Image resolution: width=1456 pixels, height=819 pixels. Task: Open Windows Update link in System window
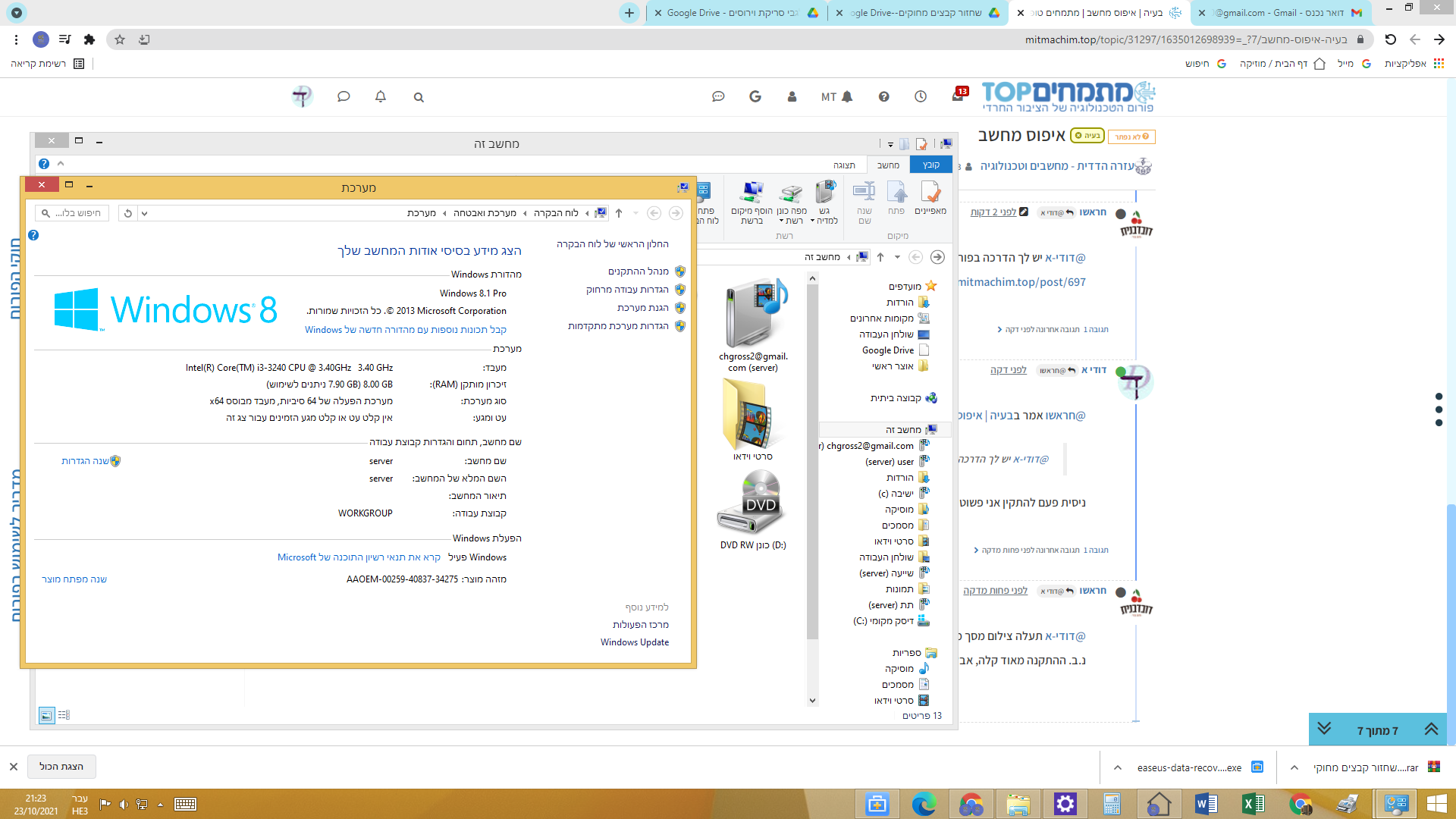pyautogui.click(x=635, y=642)
